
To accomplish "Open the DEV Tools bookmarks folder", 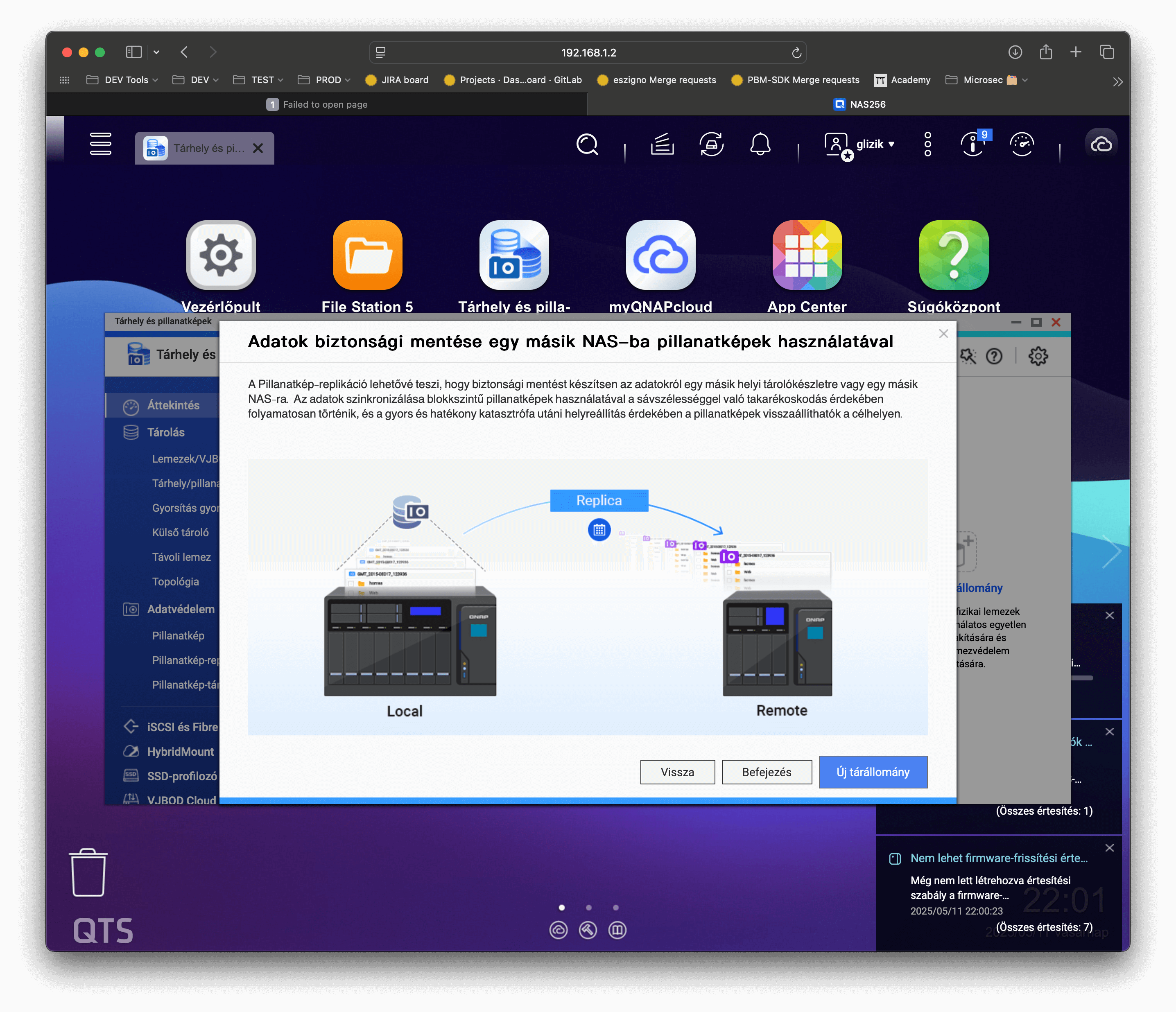I will pyautogui.click(x=122, y=80).
